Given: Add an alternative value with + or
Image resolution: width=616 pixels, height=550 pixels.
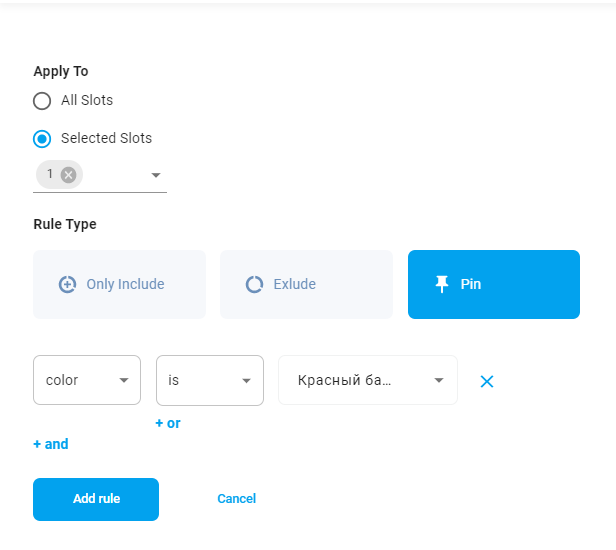Looking at the screenshot, I should pyautogui.click(x=168, y=423).
